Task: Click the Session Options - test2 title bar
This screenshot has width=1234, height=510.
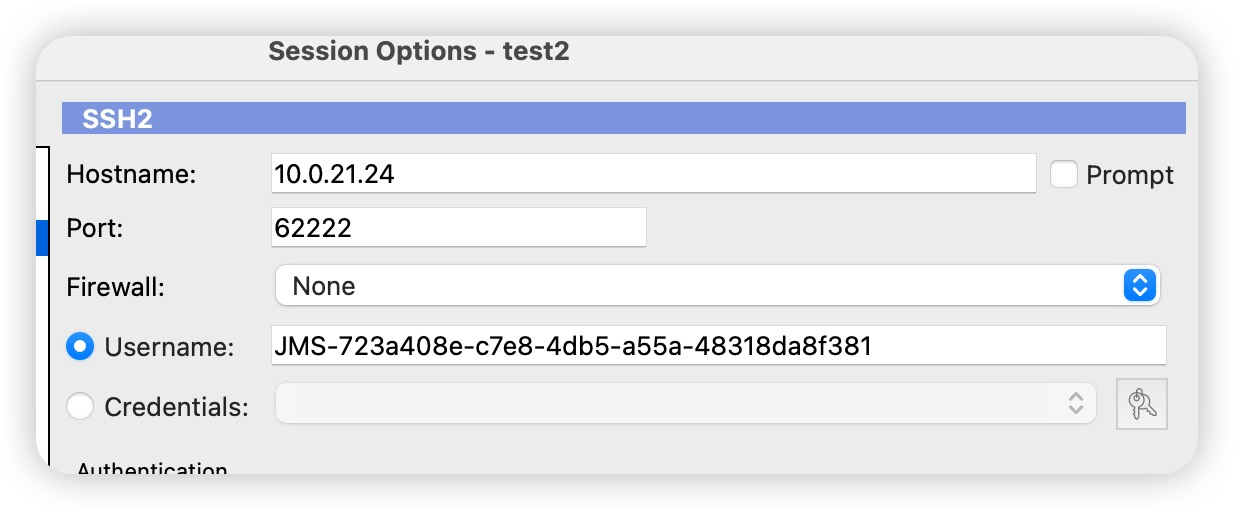Action: pos(419,52)
